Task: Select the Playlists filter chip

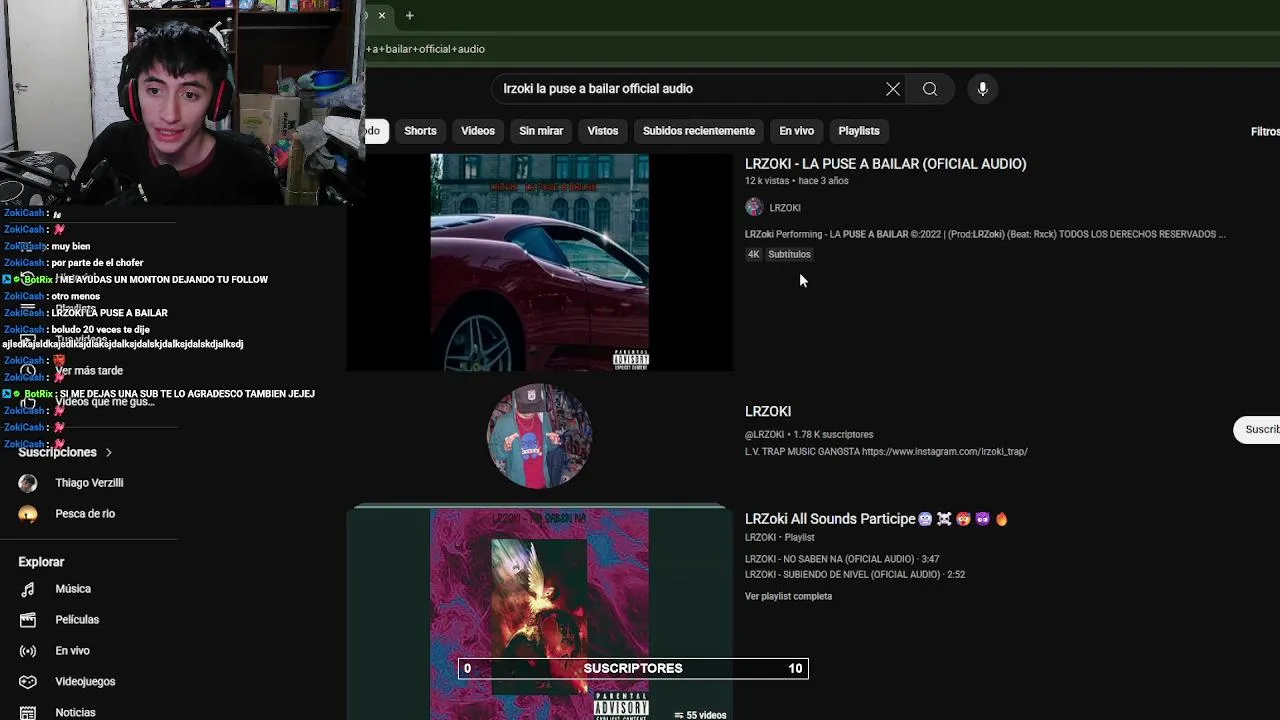Action: point(859,131)
